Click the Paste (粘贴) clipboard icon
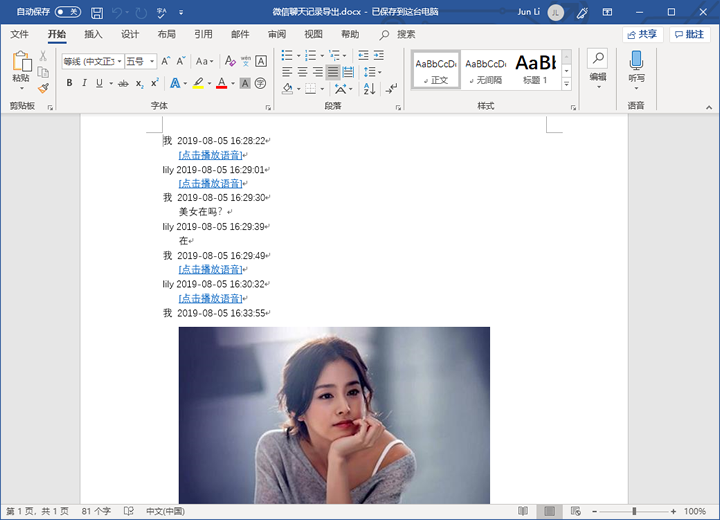 coord(21,61)
